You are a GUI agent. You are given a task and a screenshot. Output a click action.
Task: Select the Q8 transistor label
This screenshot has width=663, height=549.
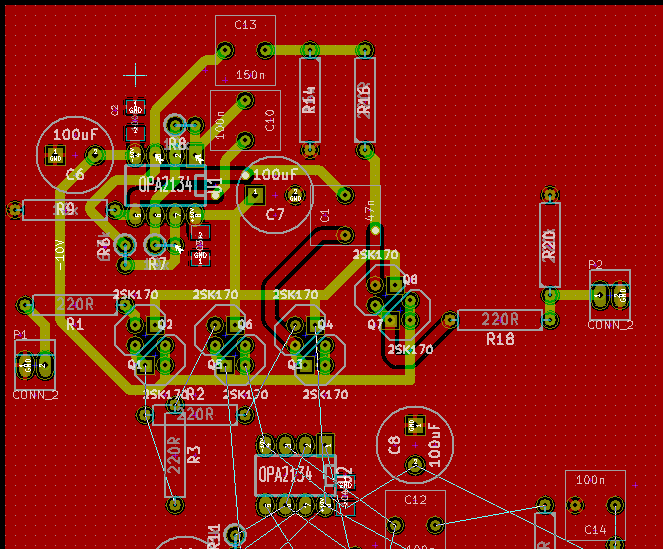410,279
